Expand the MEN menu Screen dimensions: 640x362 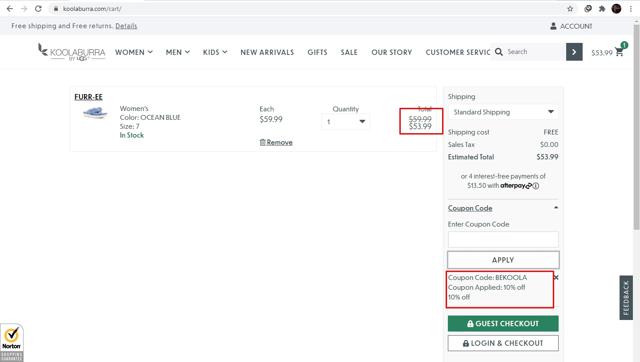(178, 52)
